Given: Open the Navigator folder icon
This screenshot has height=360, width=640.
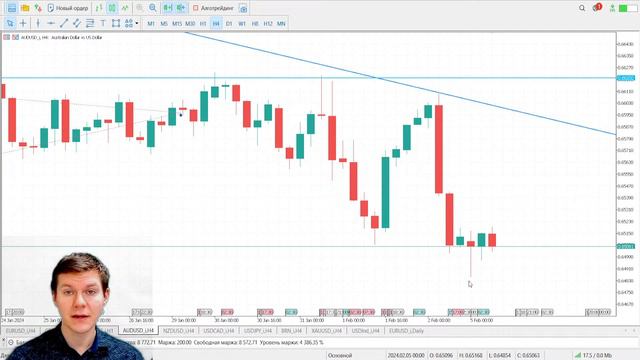Looking at the screenshot, I should point(25,8).
